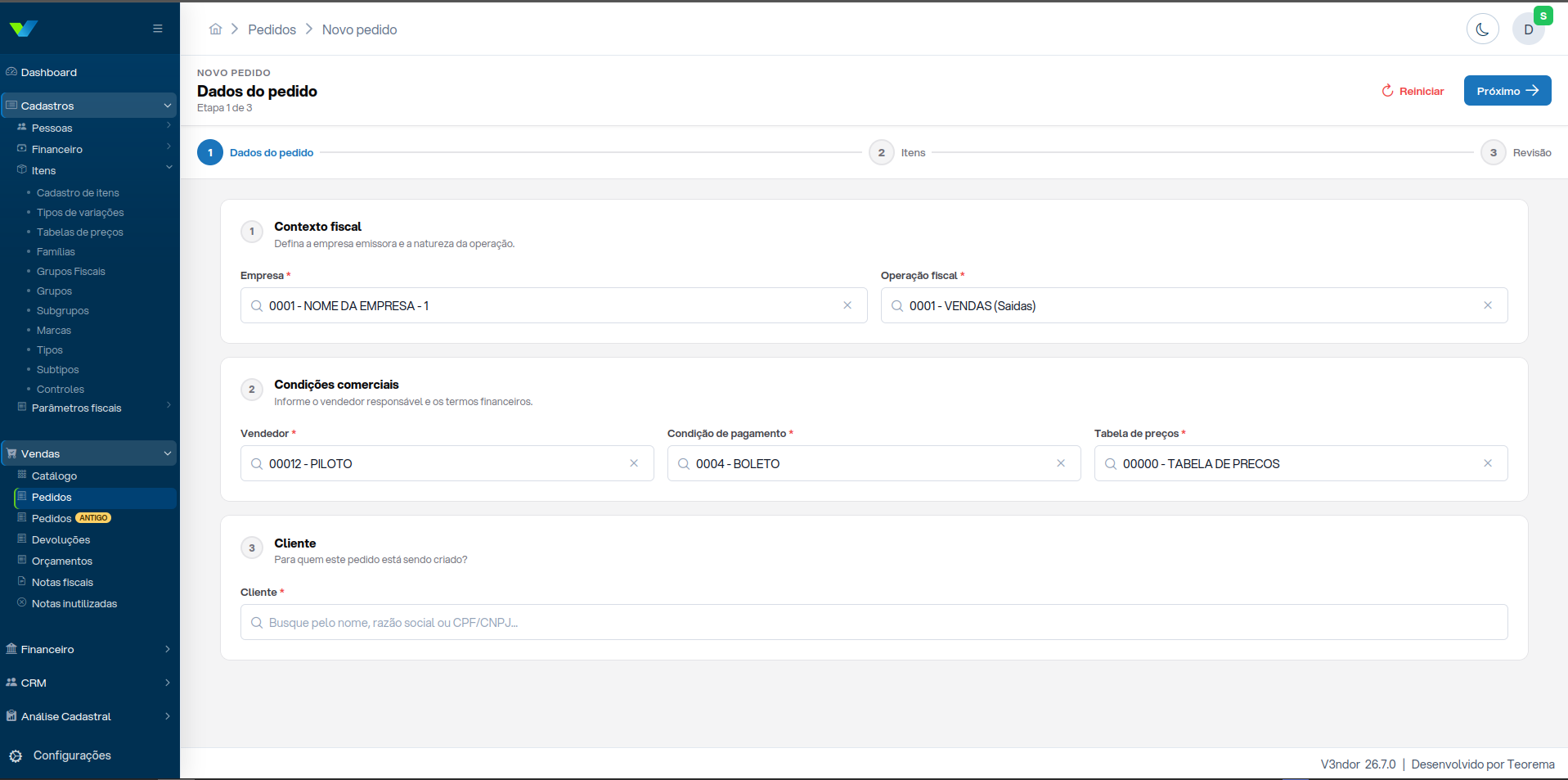
Task: Open Notas fiscais in Vendas menu
Action: pos(62,582)
